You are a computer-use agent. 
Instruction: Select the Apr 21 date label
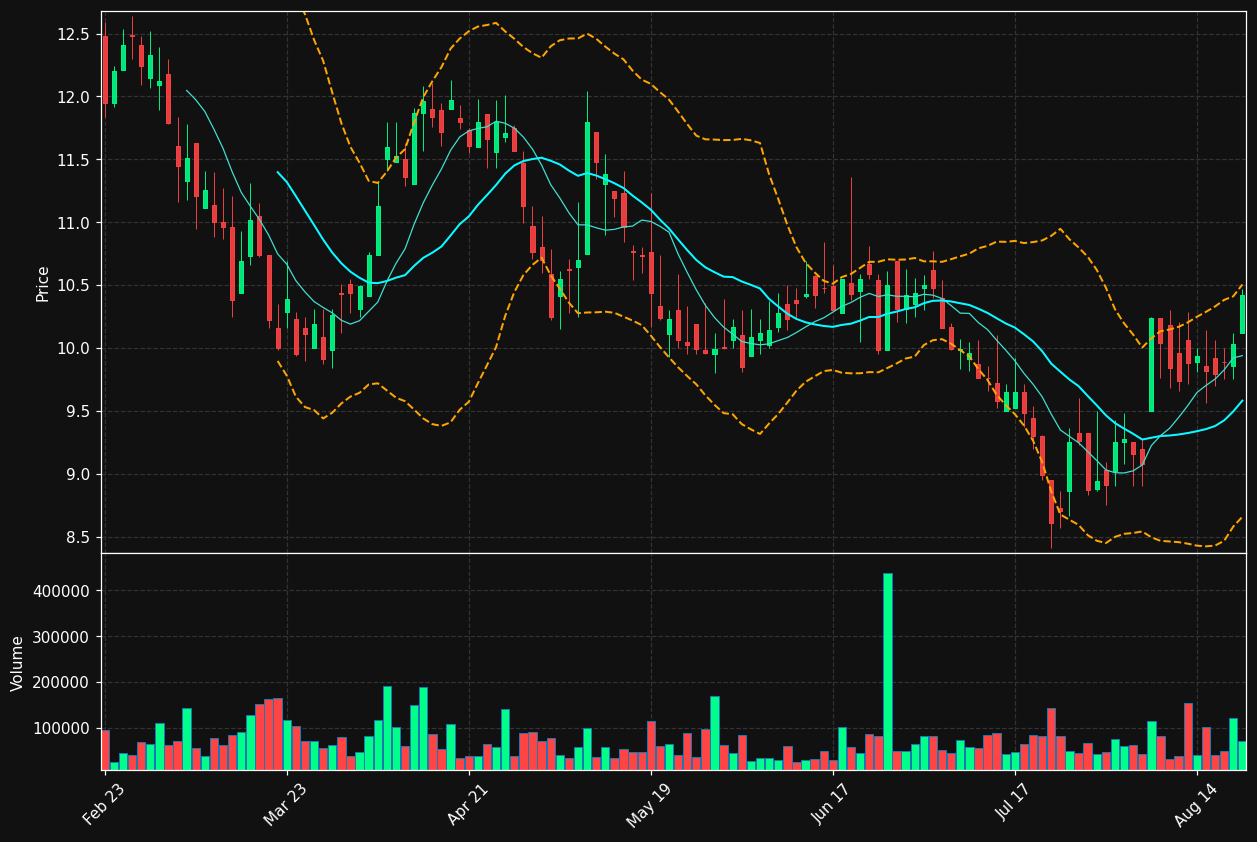point(469,803)
